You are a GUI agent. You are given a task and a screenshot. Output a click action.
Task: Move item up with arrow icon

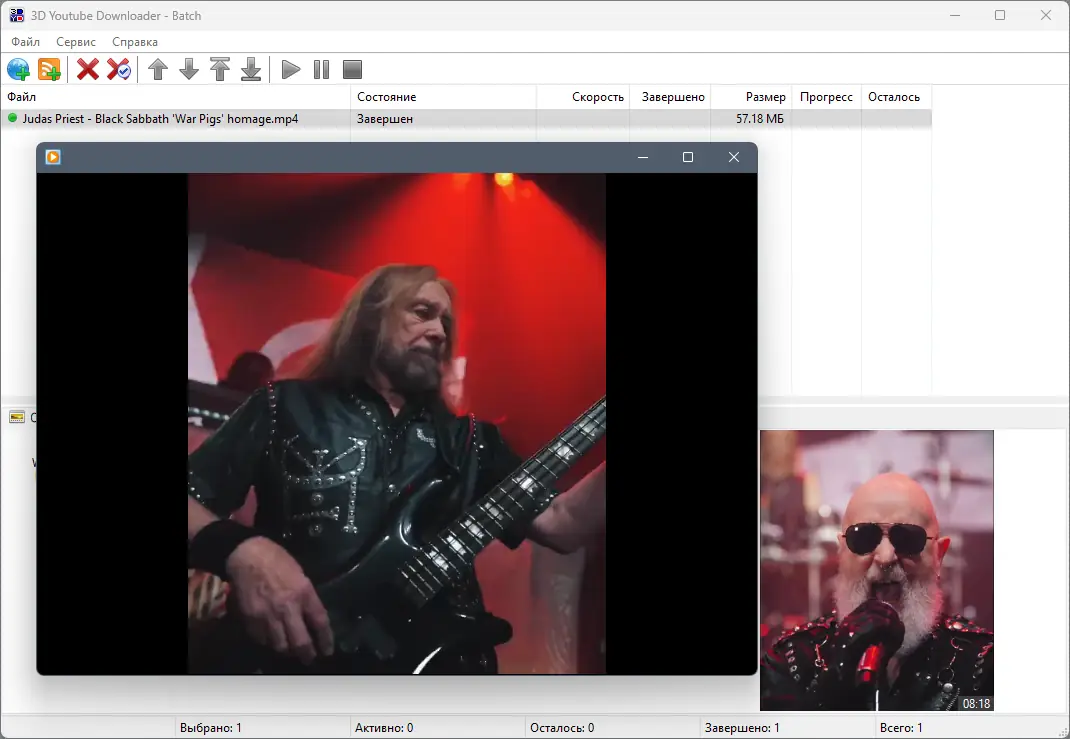pos(158,70)
